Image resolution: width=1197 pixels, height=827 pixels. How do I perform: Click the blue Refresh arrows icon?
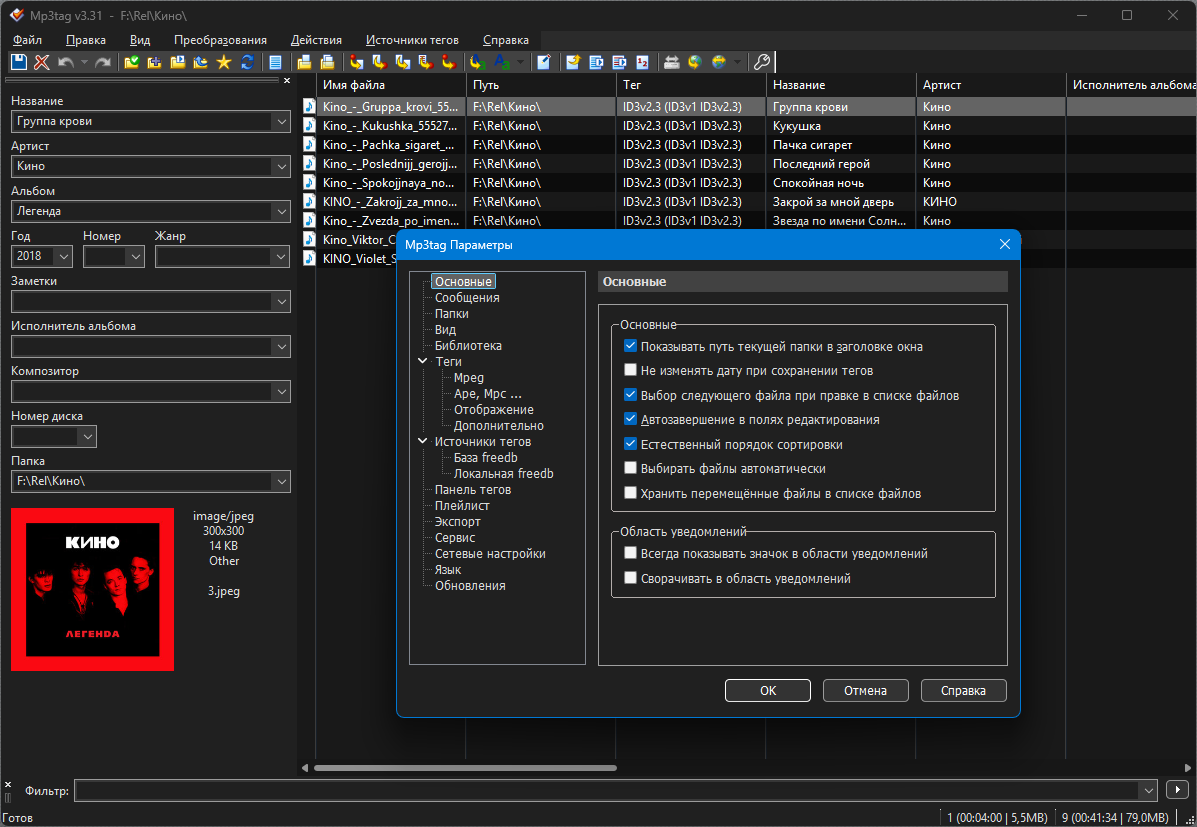point(247,62)
